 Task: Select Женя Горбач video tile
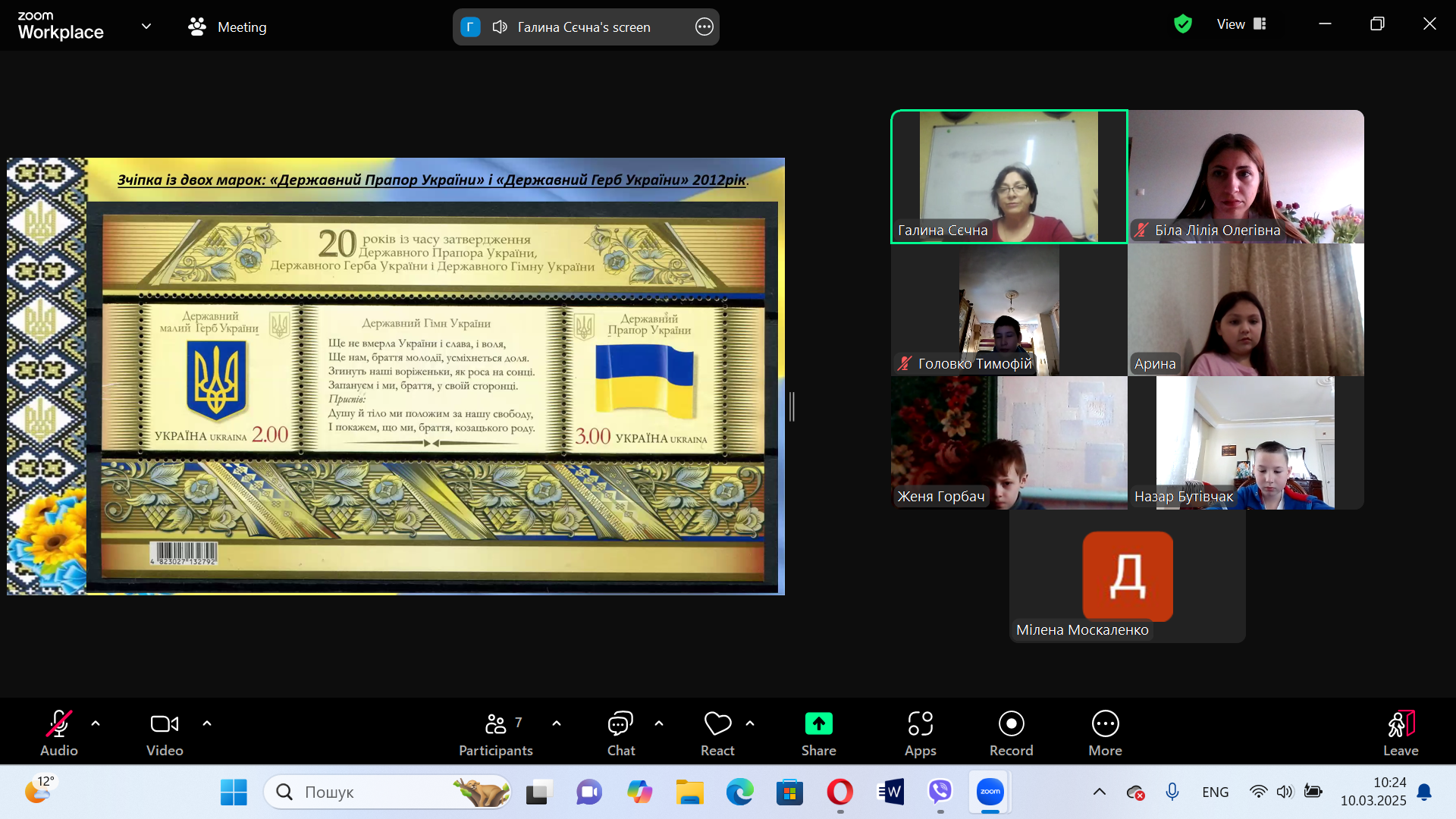[1009, 443]
